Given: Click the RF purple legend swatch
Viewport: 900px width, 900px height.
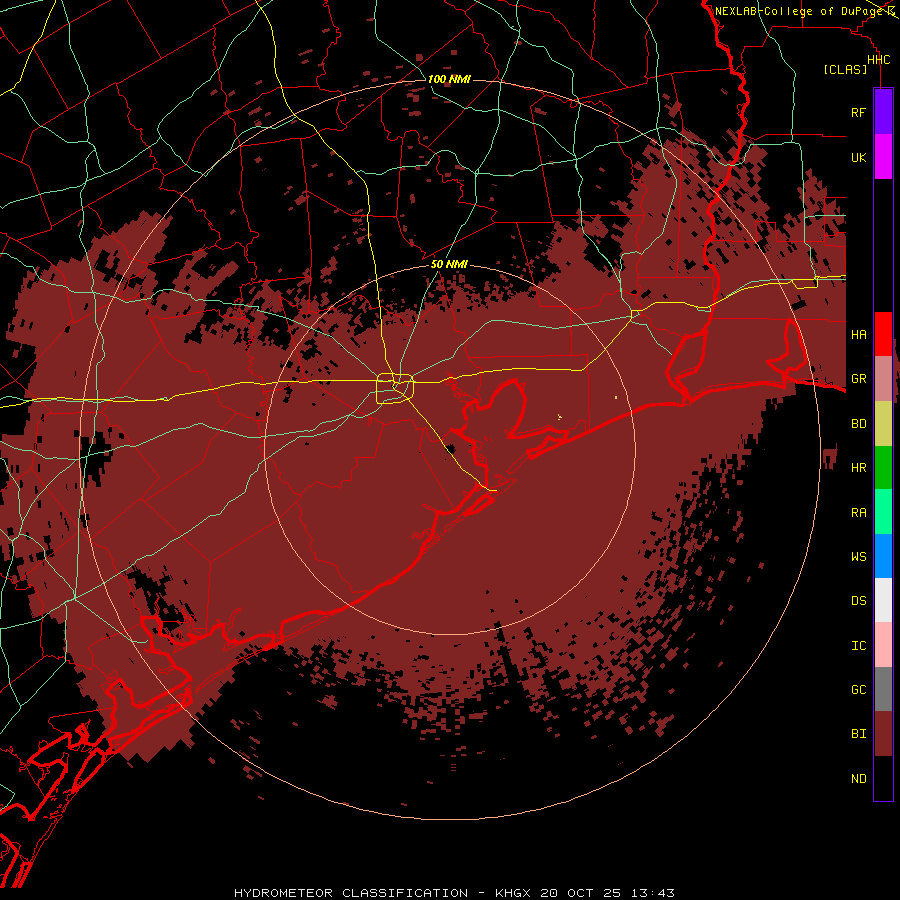Looking at the screenshot, I should tap(883, 112).
